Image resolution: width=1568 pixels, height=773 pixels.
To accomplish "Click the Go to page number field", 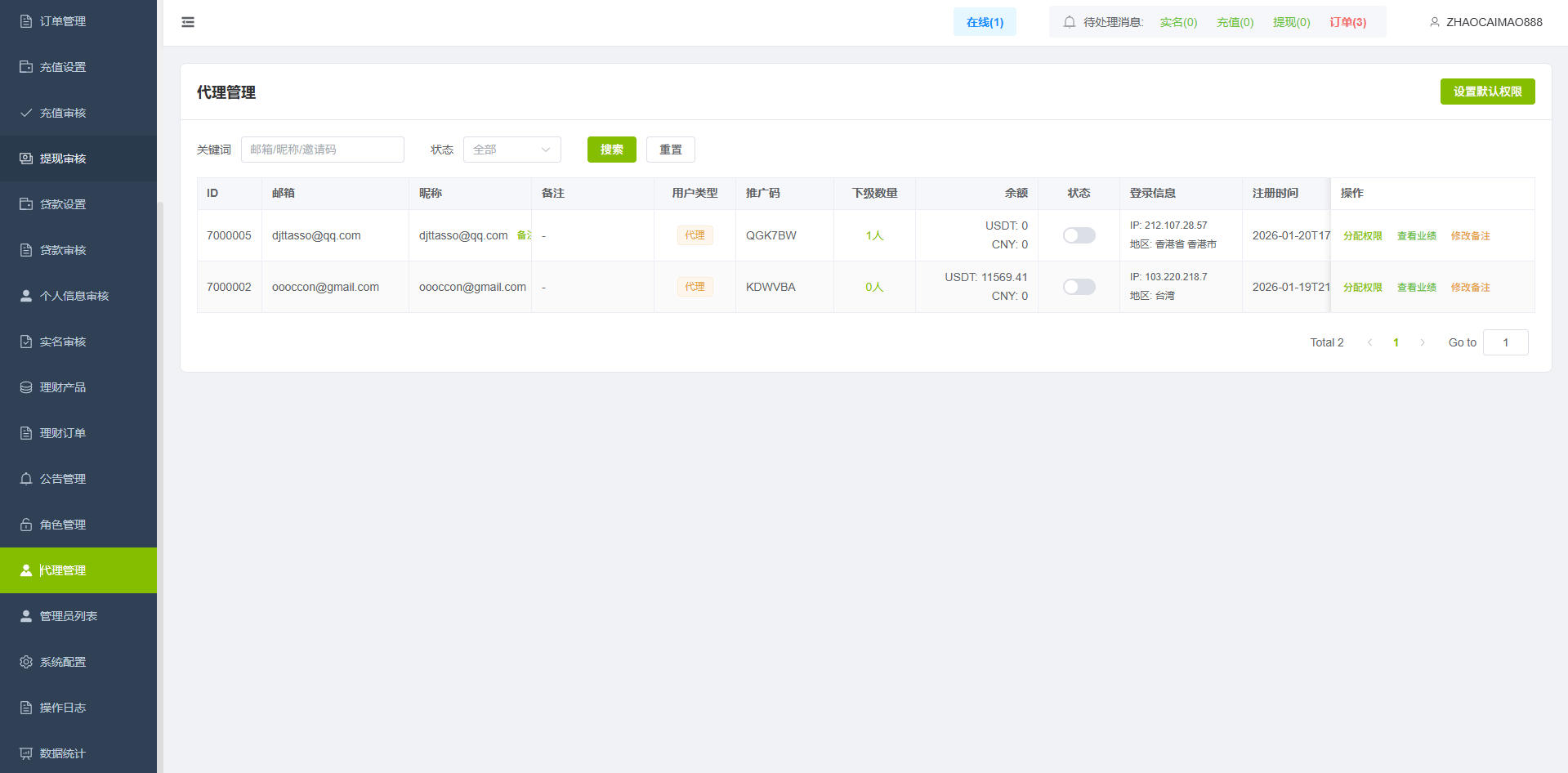I will click(x=1505, y=342).
